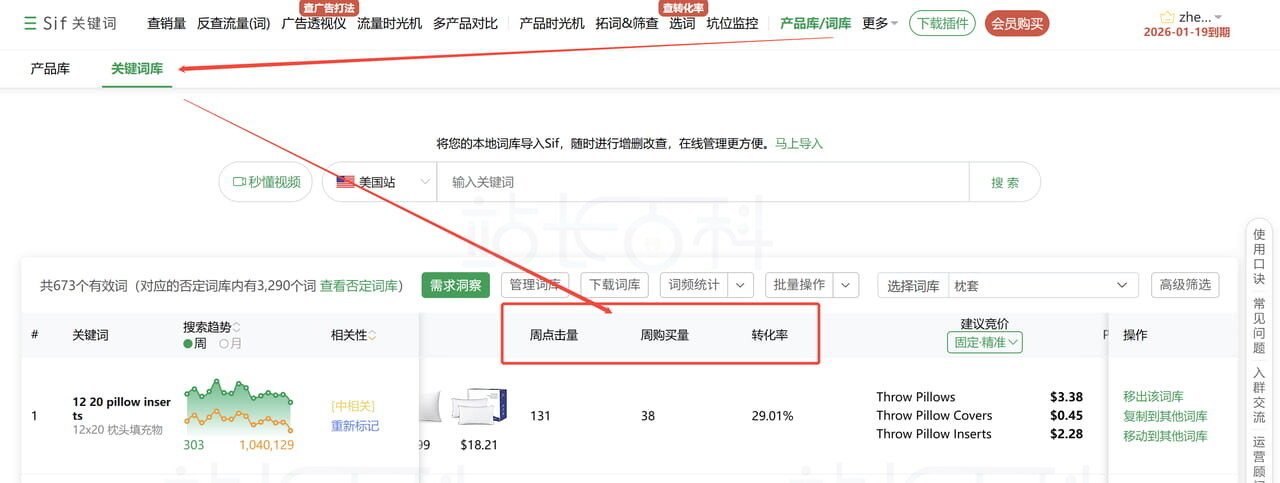This screenshot has width=1280, height=483.
Task: Click 复制到其他词库 action link
Action: tap(1165, 416)
